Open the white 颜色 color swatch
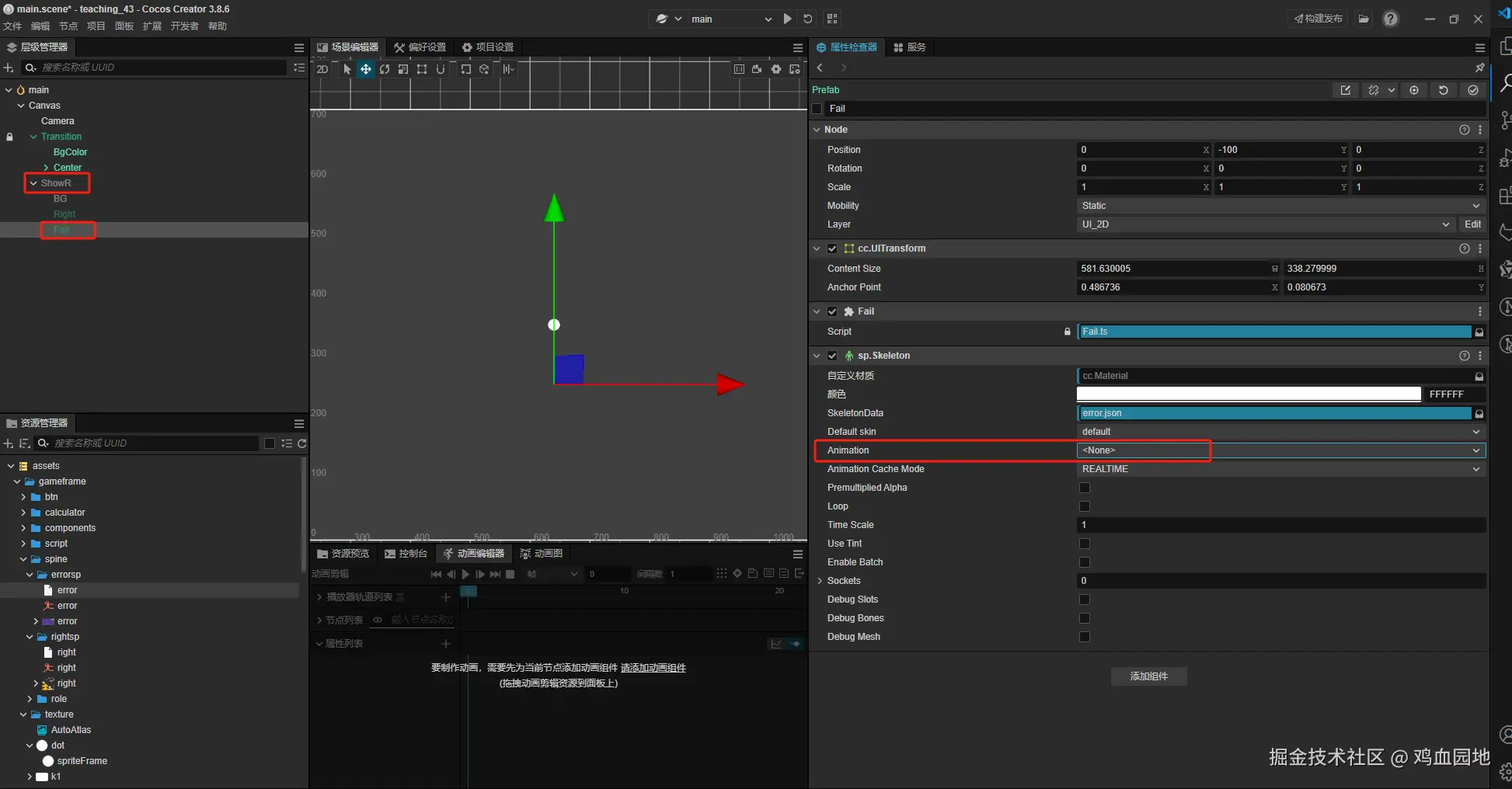The width and height of the screenshot is (1512, 789). tap(1249, 394)
